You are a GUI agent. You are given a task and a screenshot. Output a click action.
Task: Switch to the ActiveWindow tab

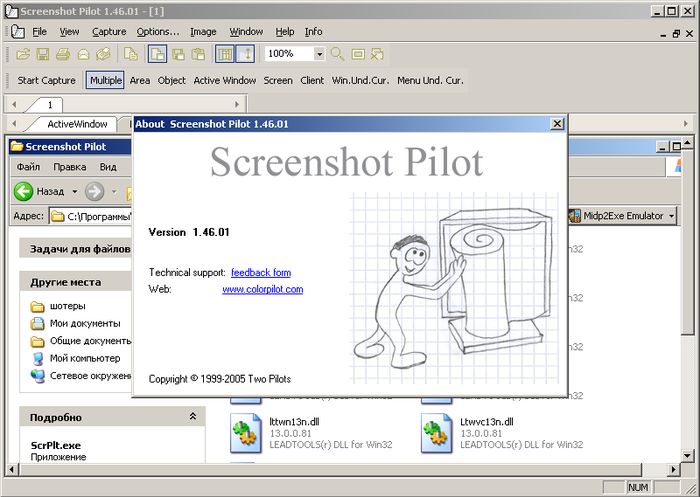77,124
